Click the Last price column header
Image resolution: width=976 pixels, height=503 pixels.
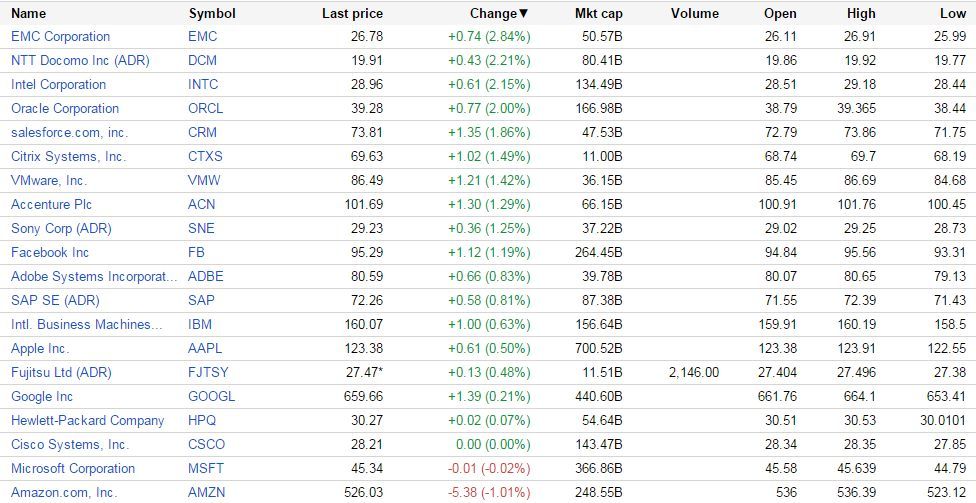352,14
